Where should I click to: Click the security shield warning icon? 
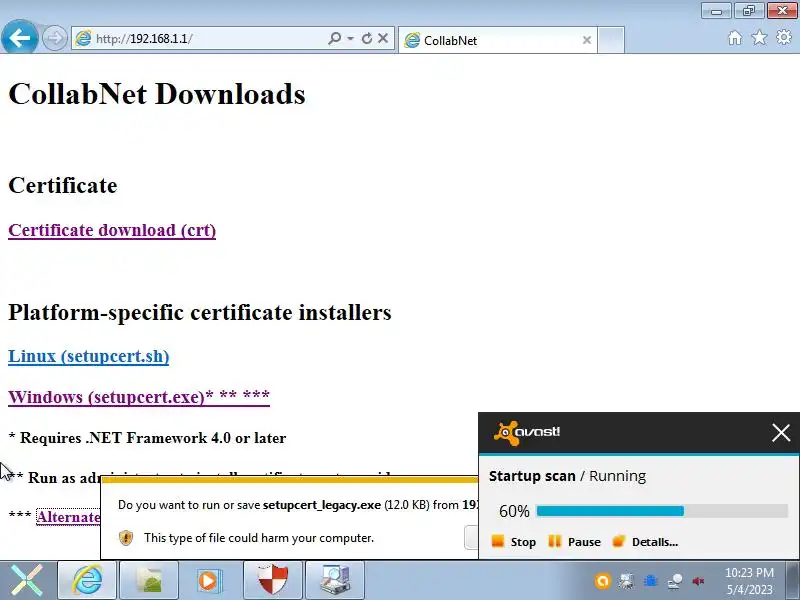tap(126, 538)
